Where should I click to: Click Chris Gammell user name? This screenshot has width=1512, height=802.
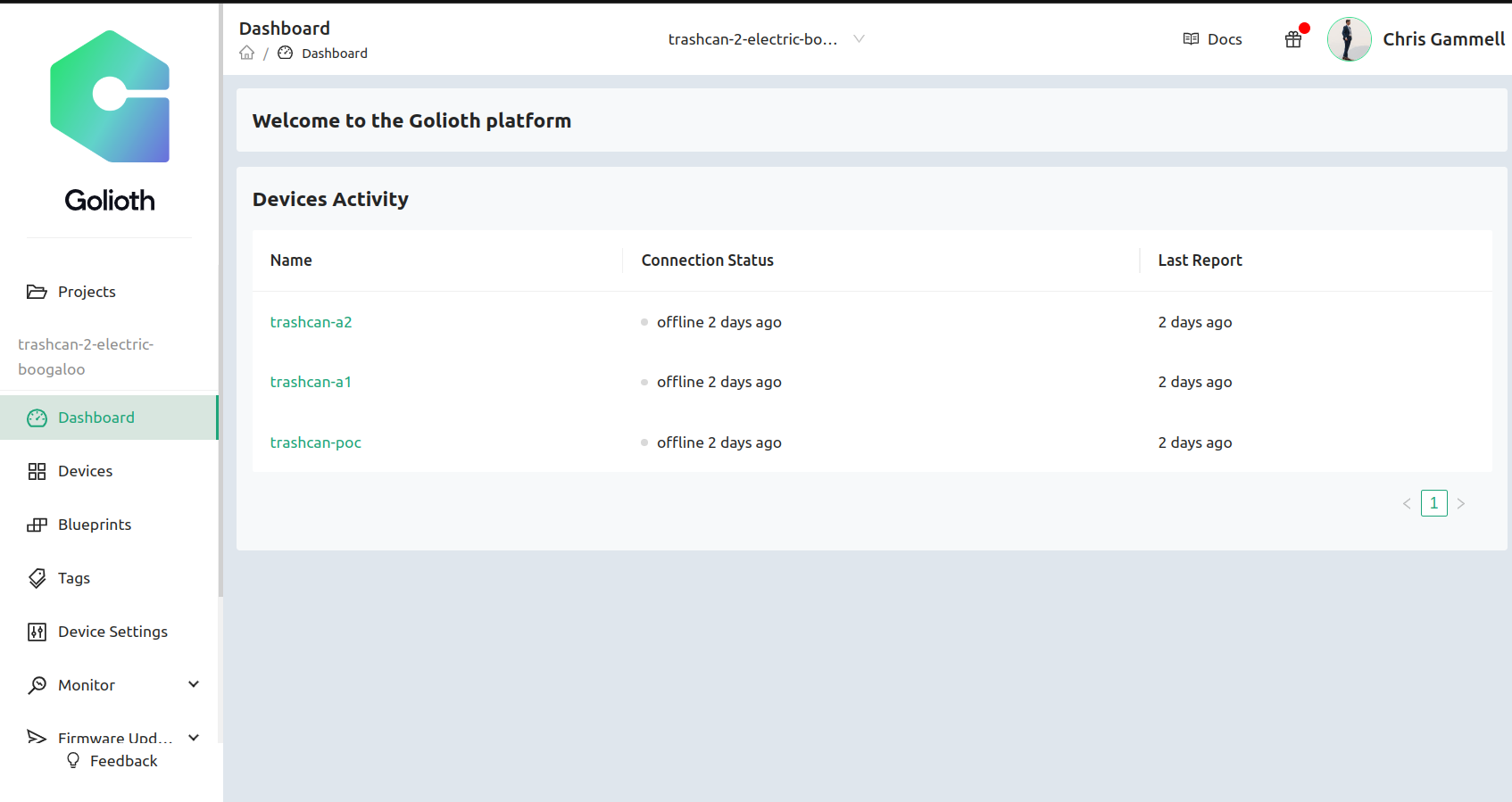tap(1444, 39)
